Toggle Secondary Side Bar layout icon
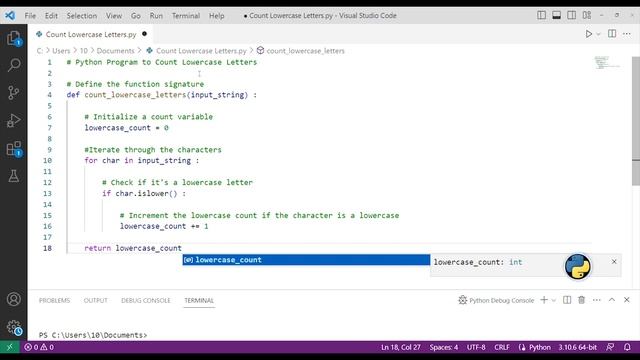640x360 pixels. (571, 16)
